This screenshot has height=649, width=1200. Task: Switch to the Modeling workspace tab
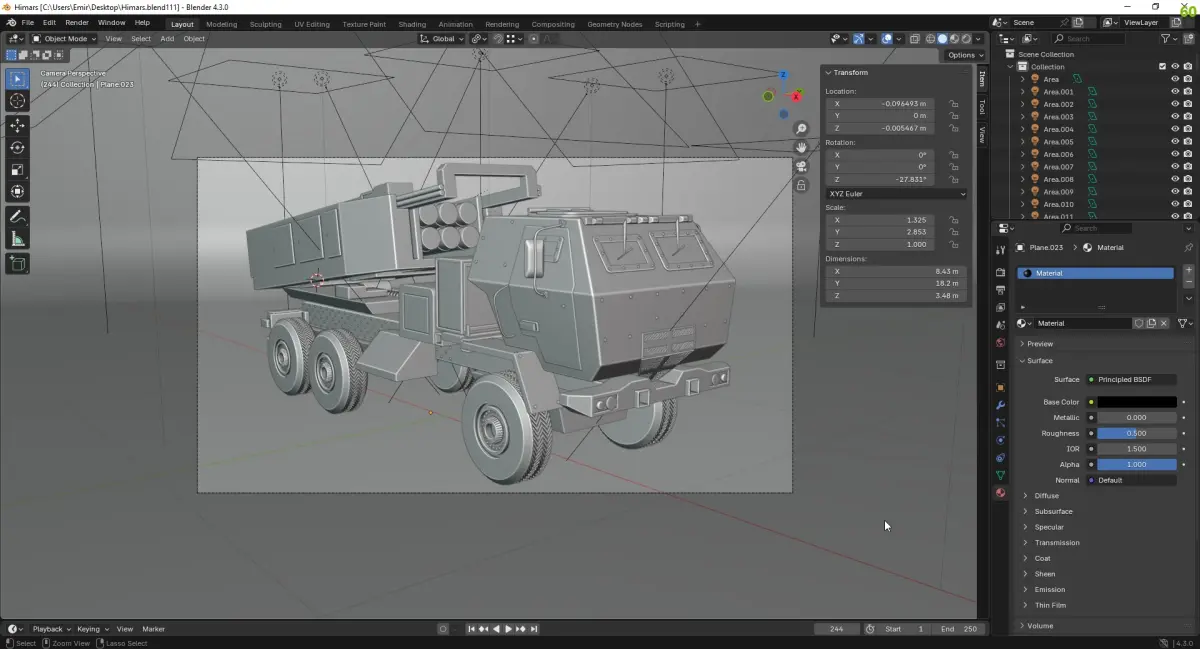tap(221, 24)
